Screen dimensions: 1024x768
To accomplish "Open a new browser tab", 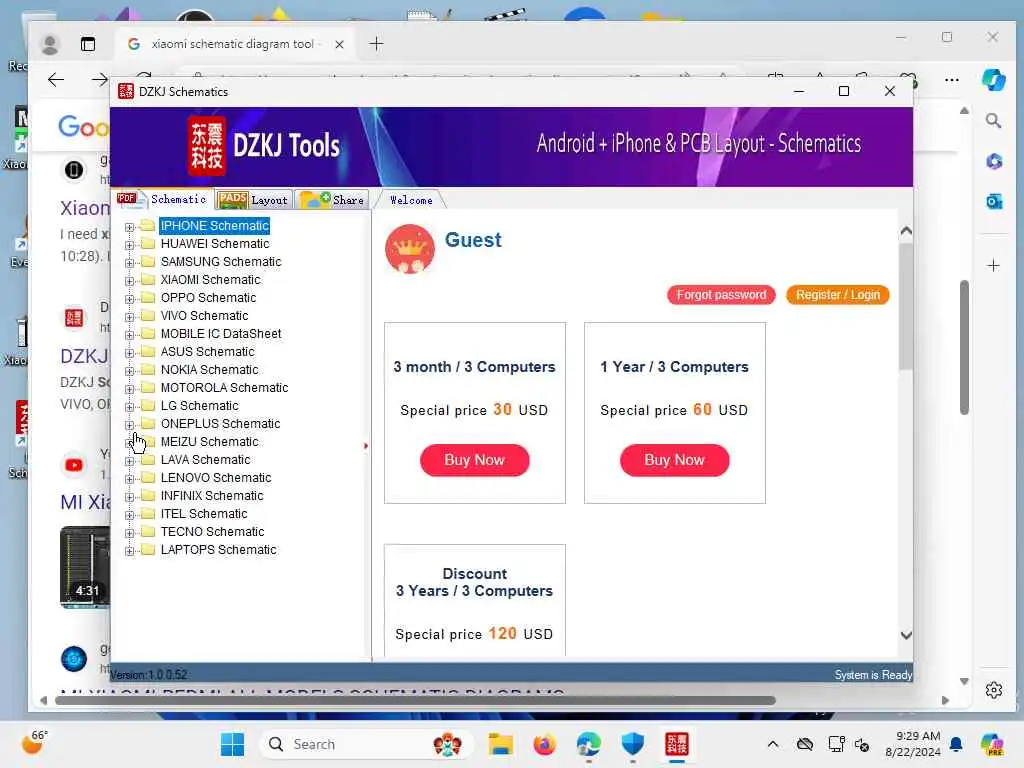I will point(376,44).
